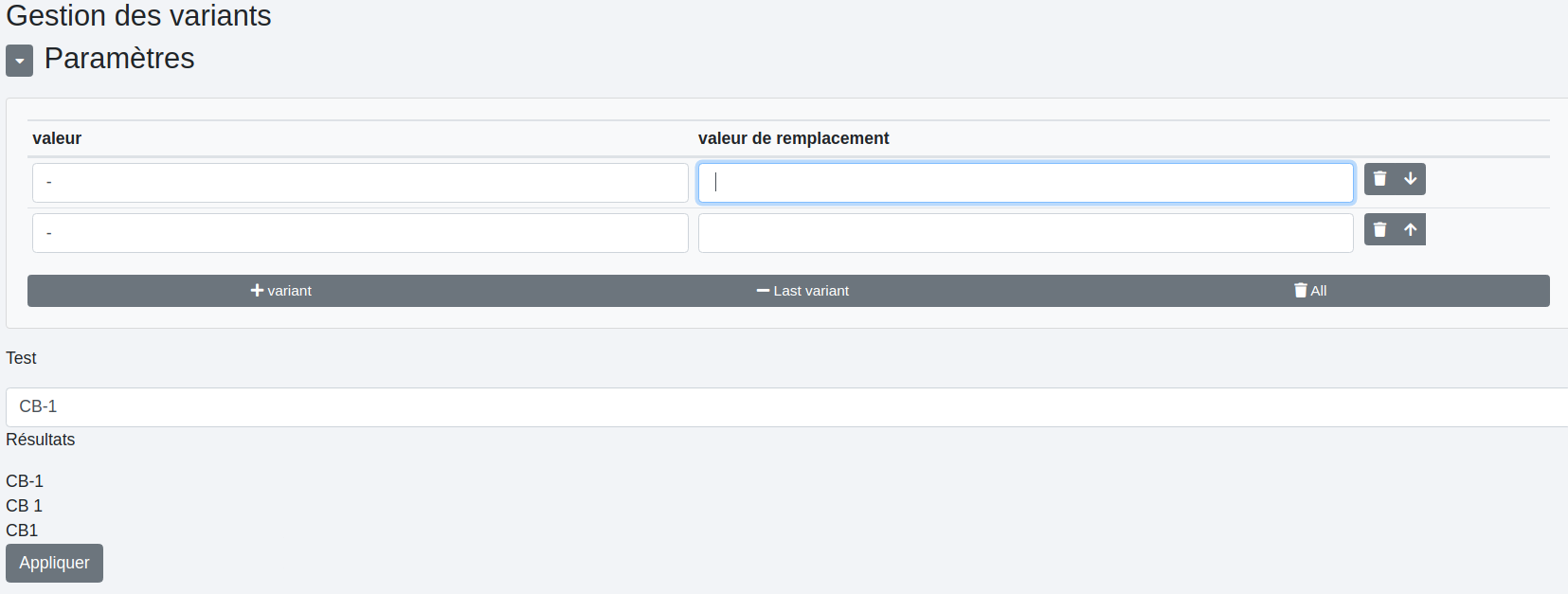
Task: Focus the first row's valeur de remplacement field
Action: click(x=1025, y=183)
